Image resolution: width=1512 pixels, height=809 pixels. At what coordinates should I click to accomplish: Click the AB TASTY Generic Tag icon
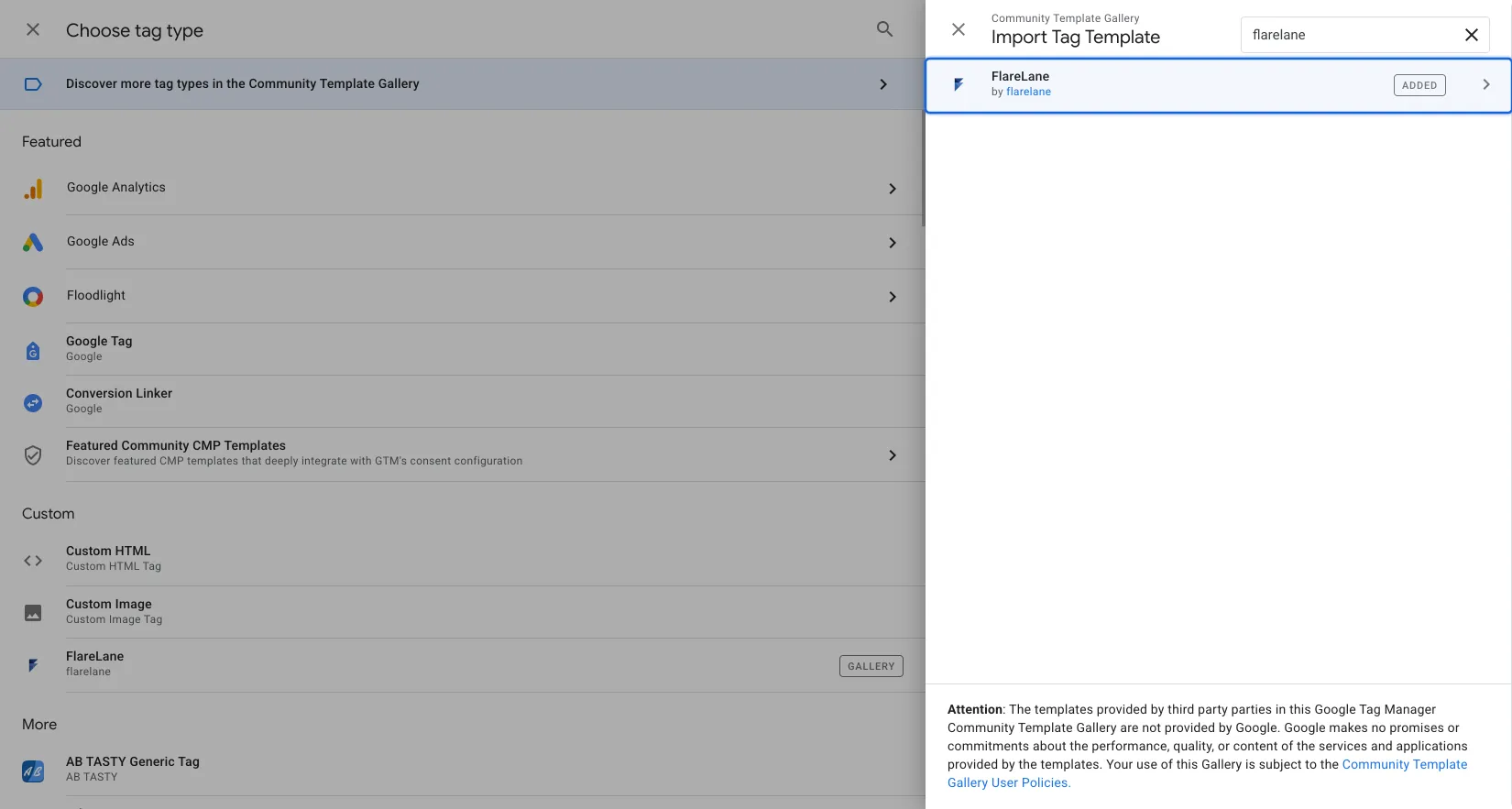coord(33,771)
